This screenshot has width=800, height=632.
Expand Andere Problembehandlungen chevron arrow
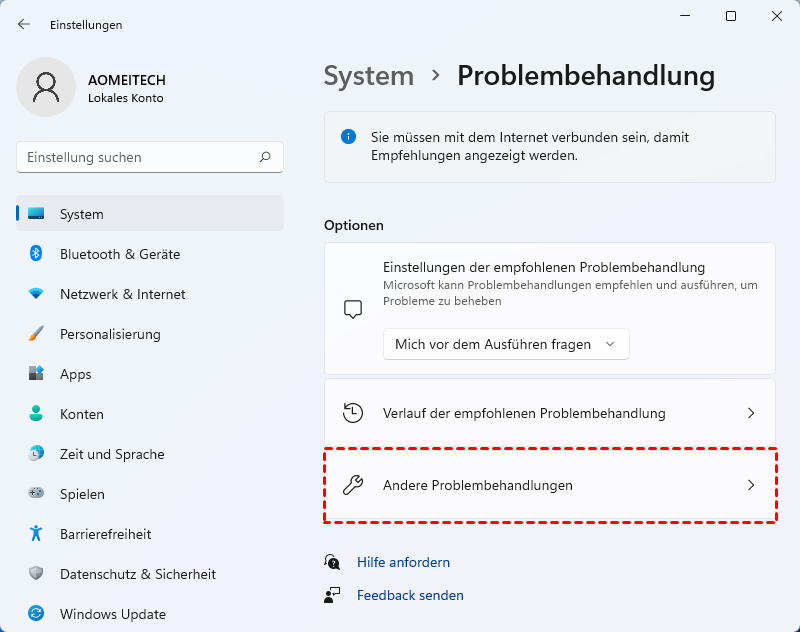[x=752, y=486]
